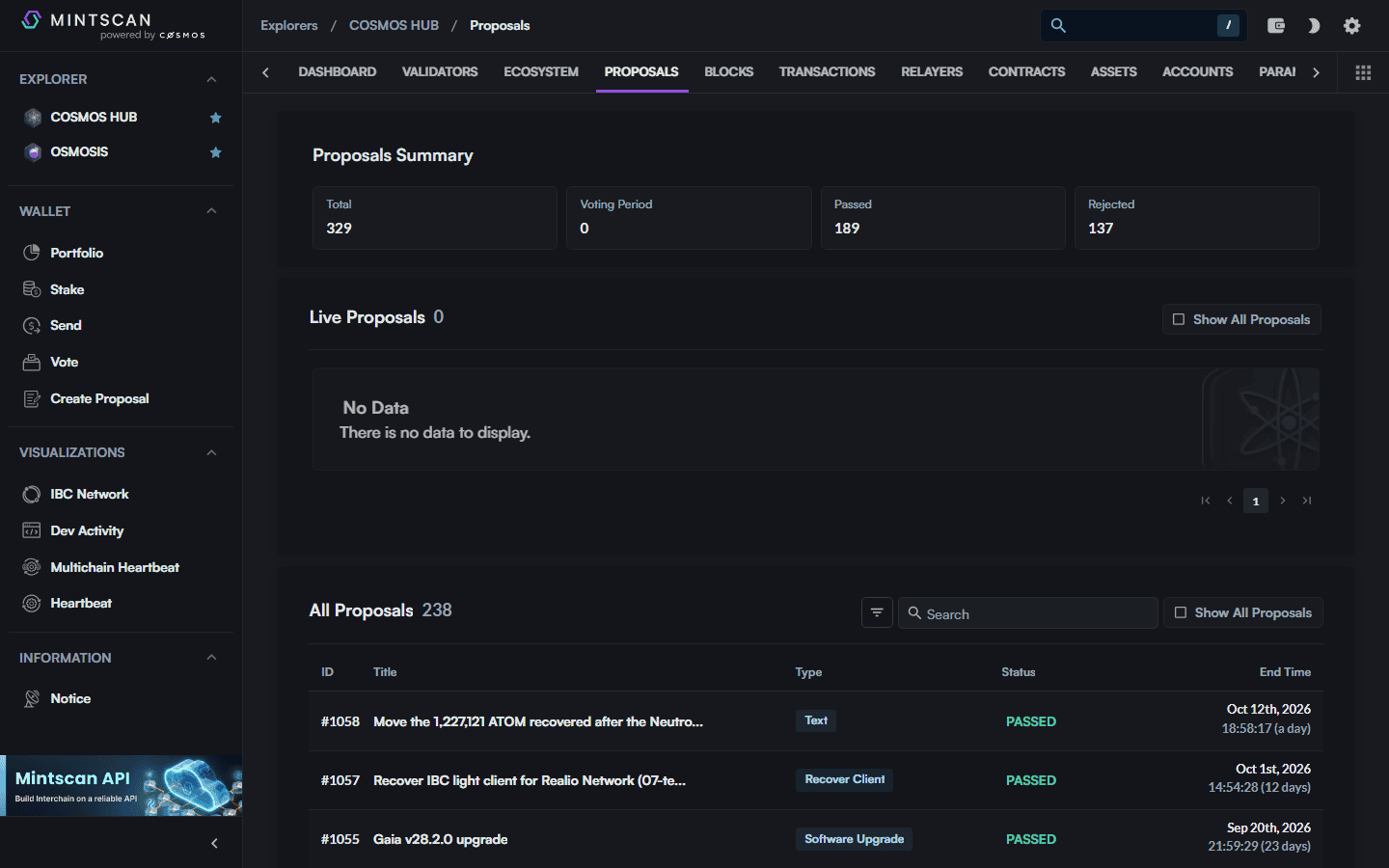This screenshot has height=868, width=1389.
Task: Open settings gear icon
Action: click(1352, 26)
